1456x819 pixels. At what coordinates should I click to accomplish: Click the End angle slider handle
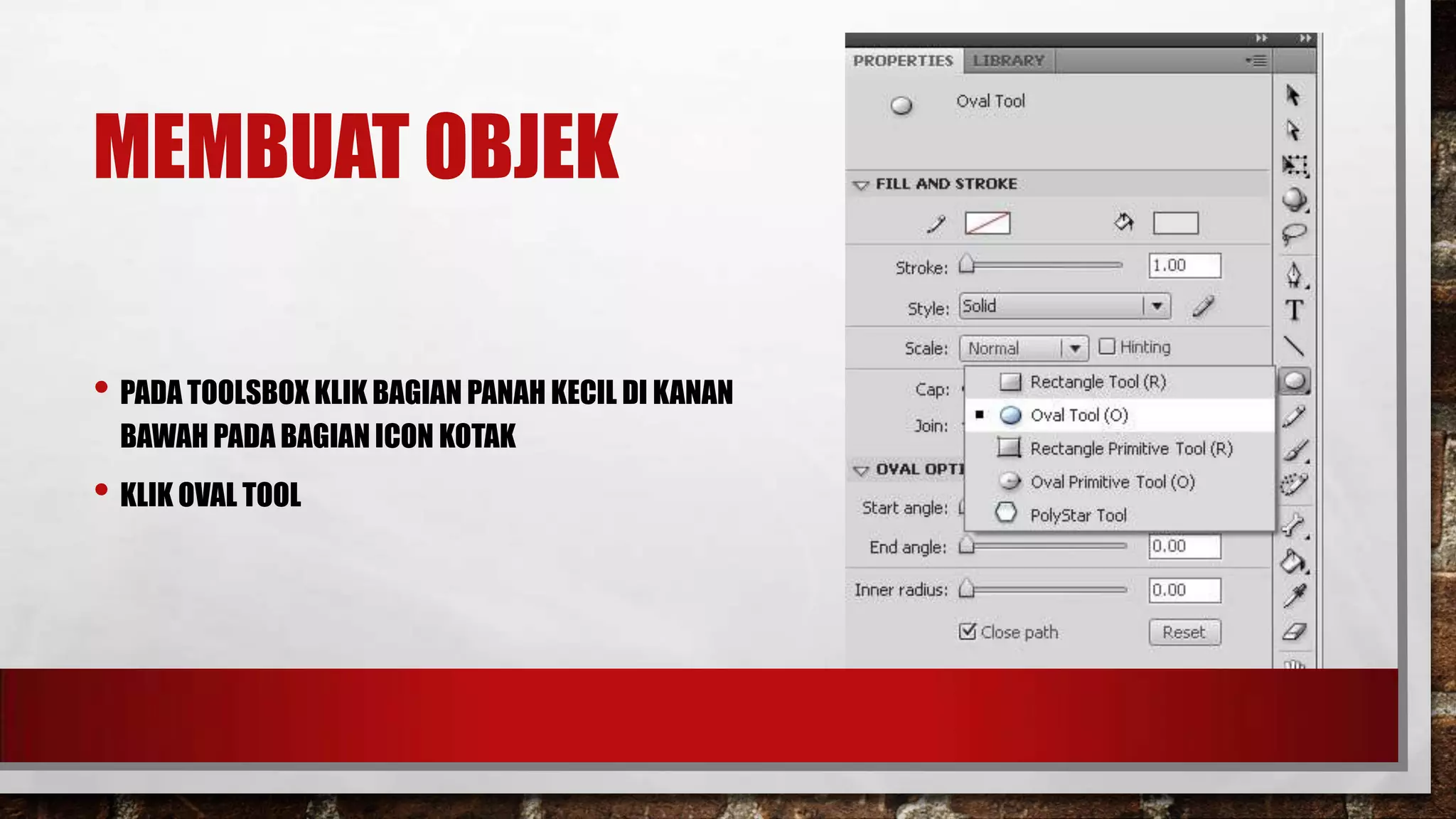[x=967, y=545]
